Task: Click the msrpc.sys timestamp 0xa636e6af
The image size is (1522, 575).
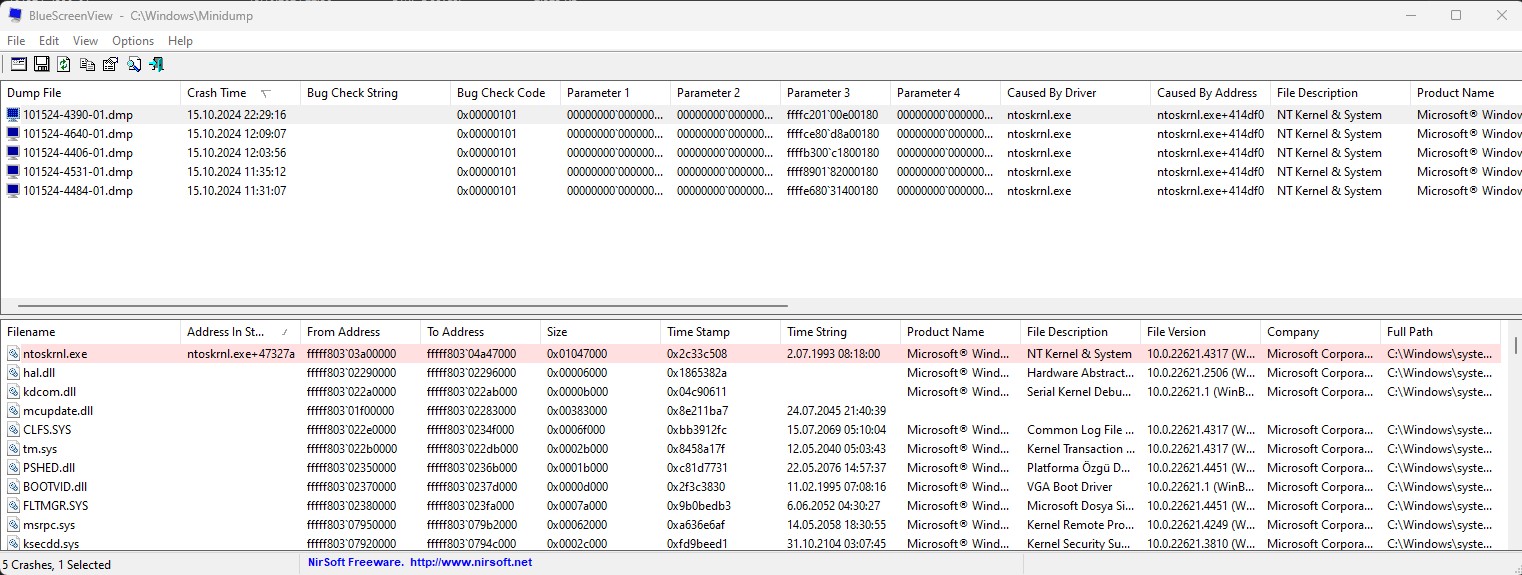Action: 696,525
